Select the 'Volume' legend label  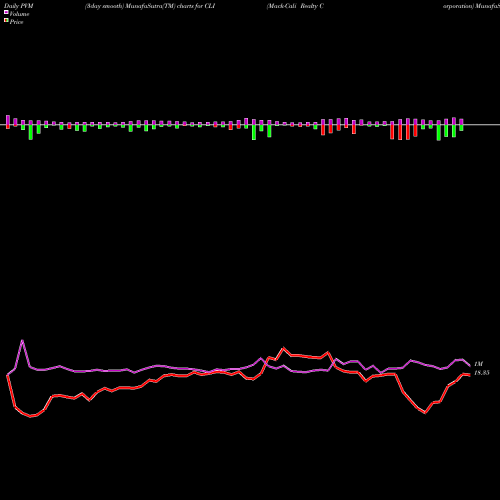(x=19, y=14)
